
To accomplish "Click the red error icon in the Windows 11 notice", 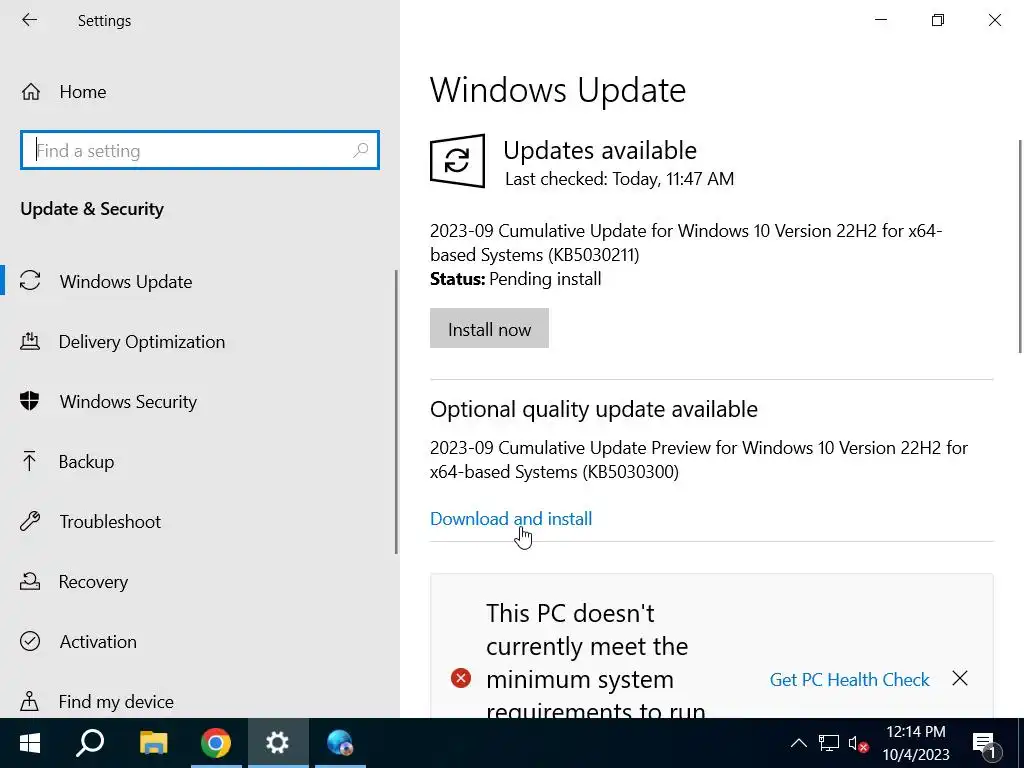I will (x=461, y=679).
